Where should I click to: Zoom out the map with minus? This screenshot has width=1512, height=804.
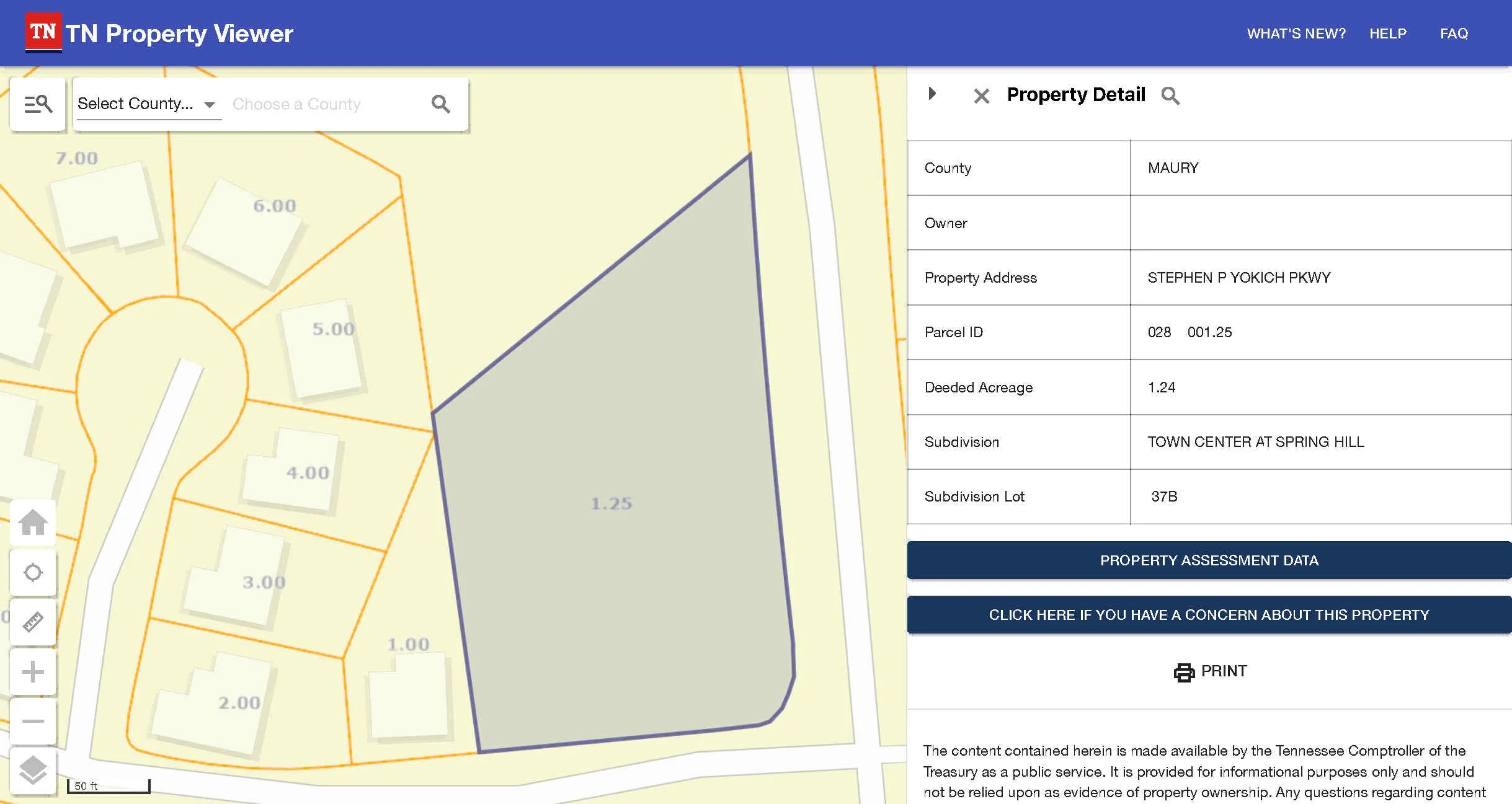pos(33,721)
